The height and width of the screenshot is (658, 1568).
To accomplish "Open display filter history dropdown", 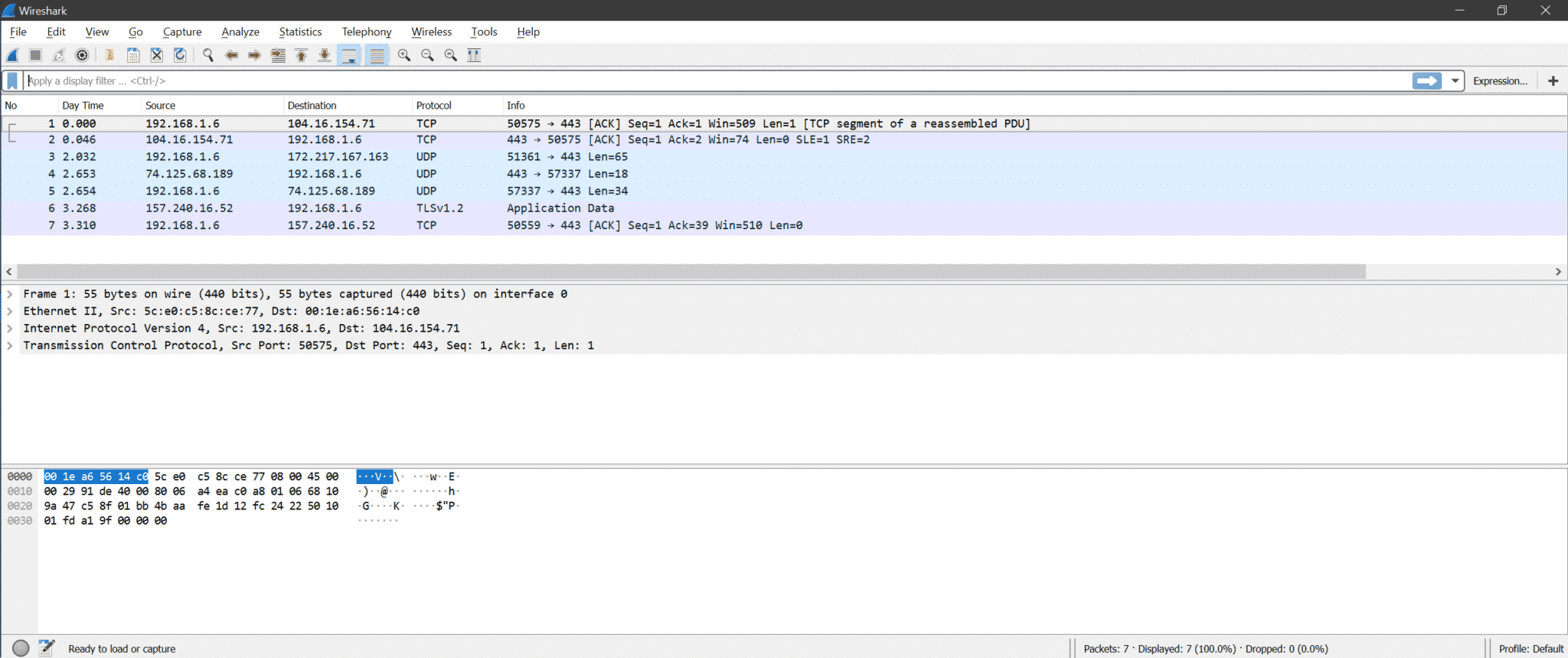I will (1455, 81).
